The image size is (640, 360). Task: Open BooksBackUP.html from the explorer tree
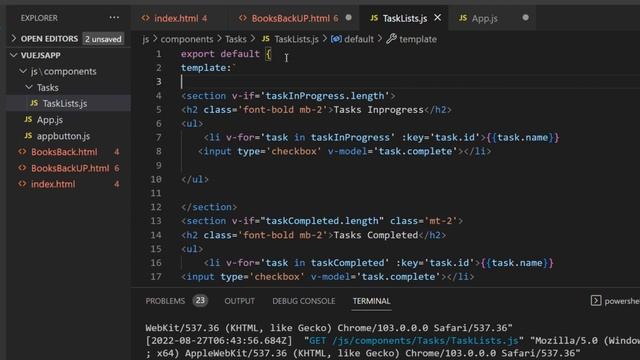(x=69, y=168)
